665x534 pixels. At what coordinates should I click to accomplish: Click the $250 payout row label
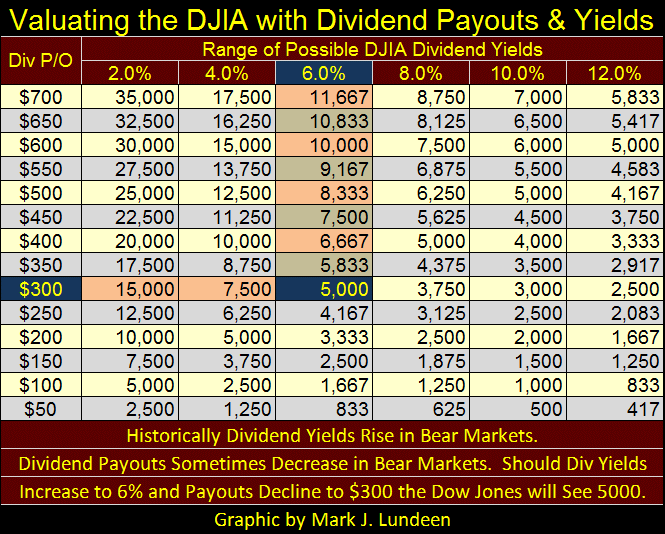point(41,313)
